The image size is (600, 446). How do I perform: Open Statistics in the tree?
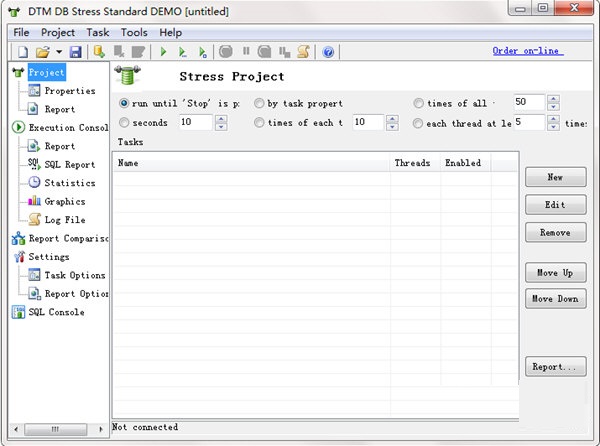click(x=70, y=183)
